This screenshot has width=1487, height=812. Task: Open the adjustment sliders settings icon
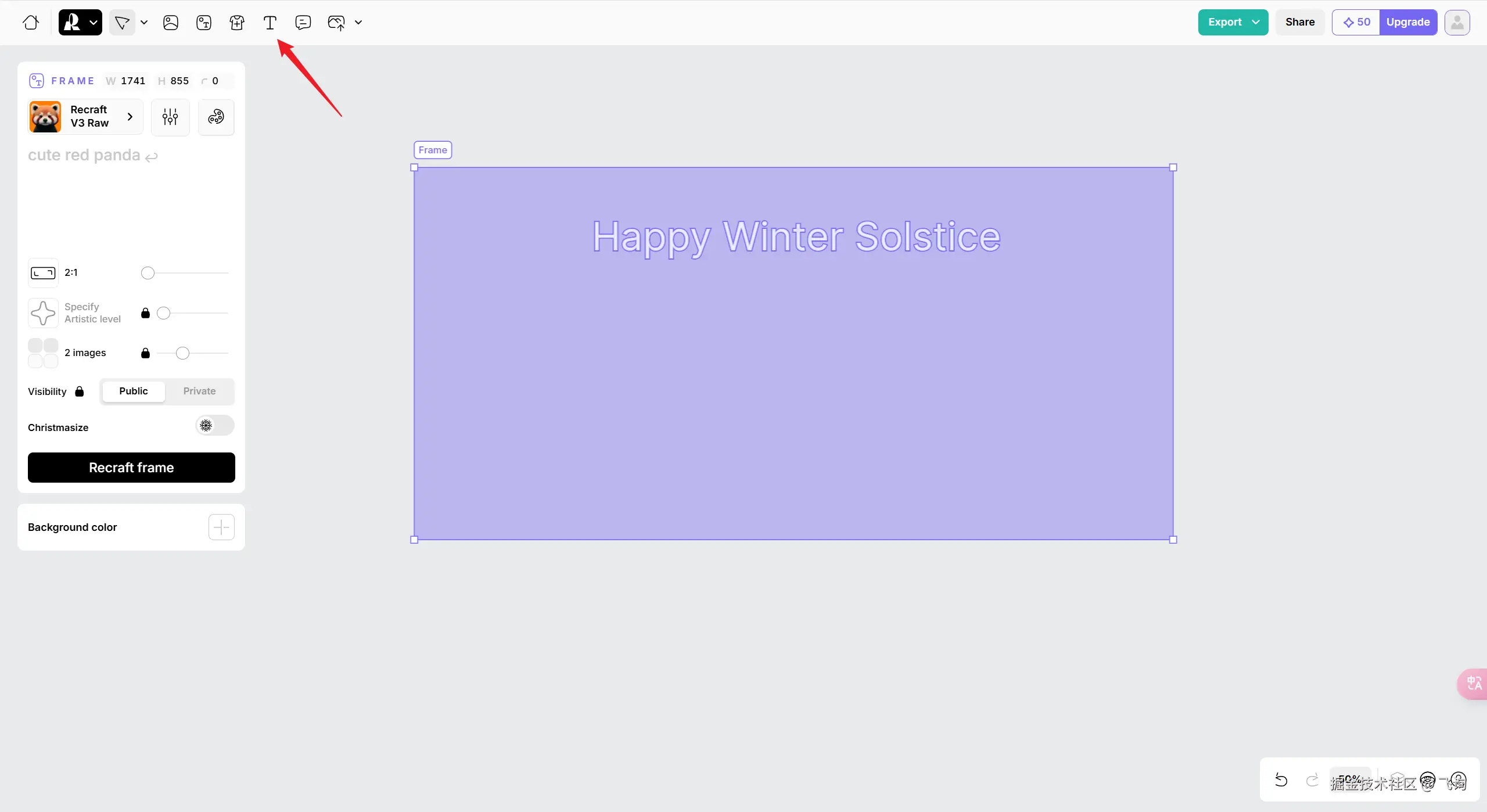click(x=170, y=117)
